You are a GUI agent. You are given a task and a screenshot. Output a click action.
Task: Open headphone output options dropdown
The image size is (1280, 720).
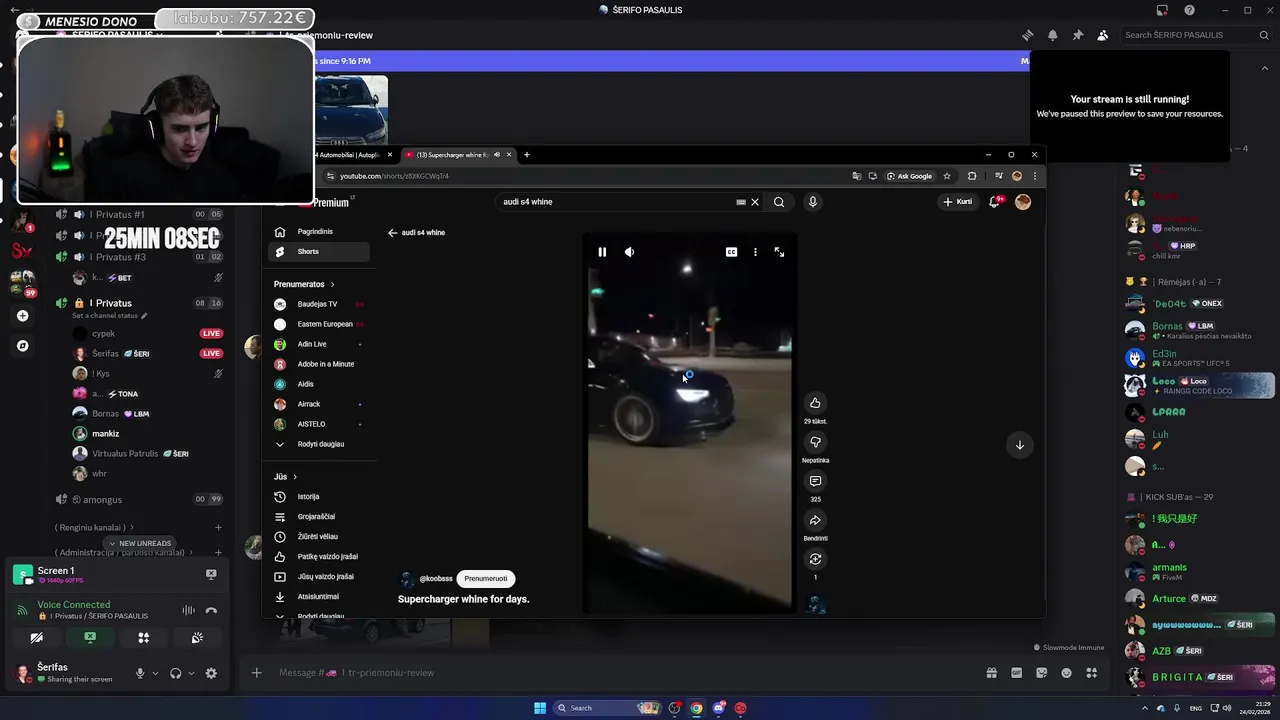coord(191,673)
